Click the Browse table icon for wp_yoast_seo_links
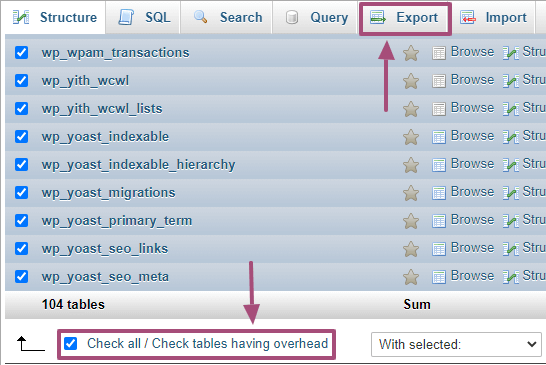This screenshot has width=546, height=365. (439, 249)
